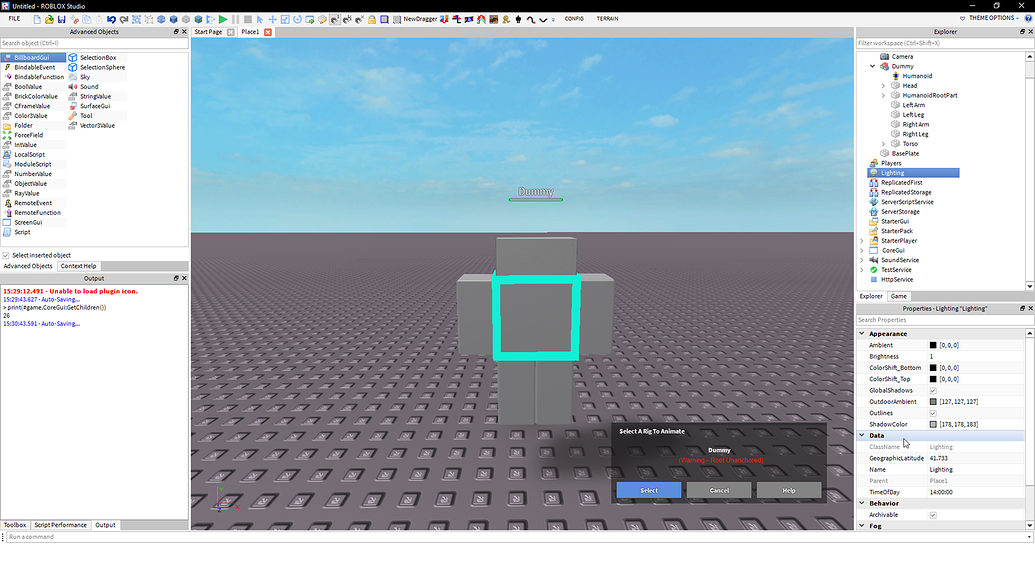Switch to the Toolbox tab
The height and width of the screenshot is (561, 1035).
[x=15, y=525]
